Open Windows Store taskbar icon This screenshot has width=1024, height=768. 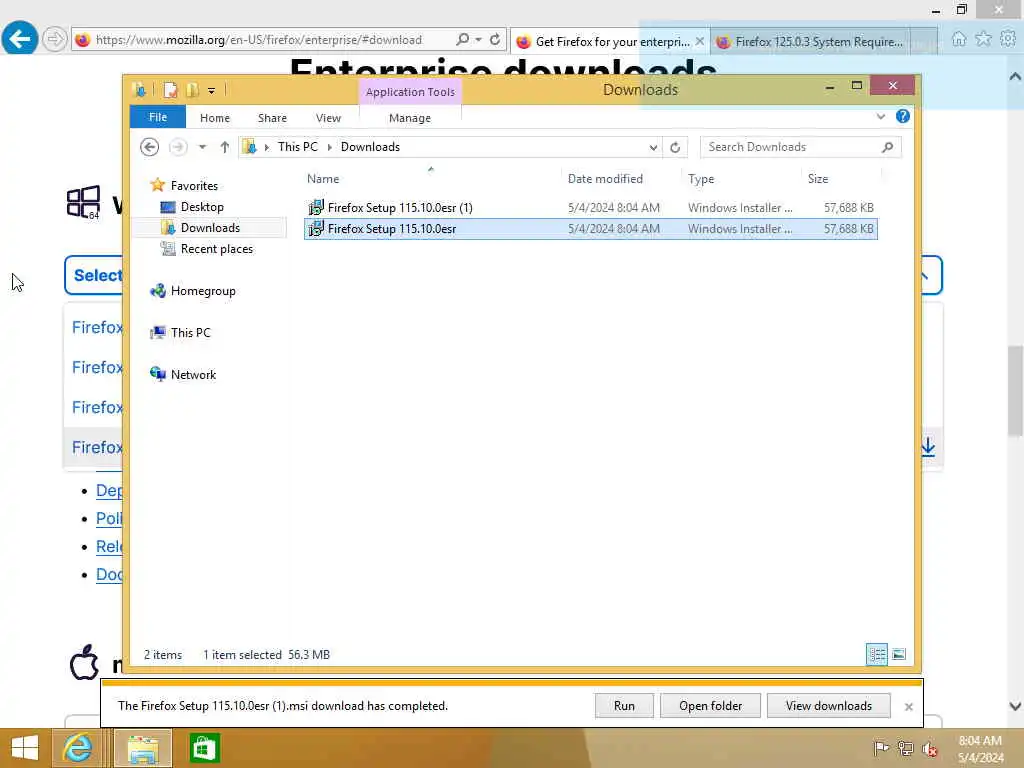pos(204,748)
